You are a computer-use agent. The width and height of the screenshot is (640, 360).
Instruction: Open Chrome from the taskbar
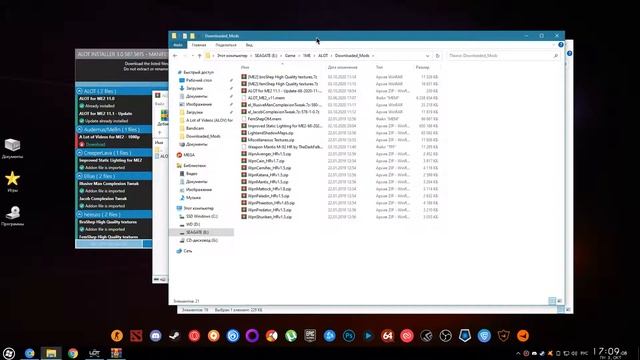tap(73, 353)
